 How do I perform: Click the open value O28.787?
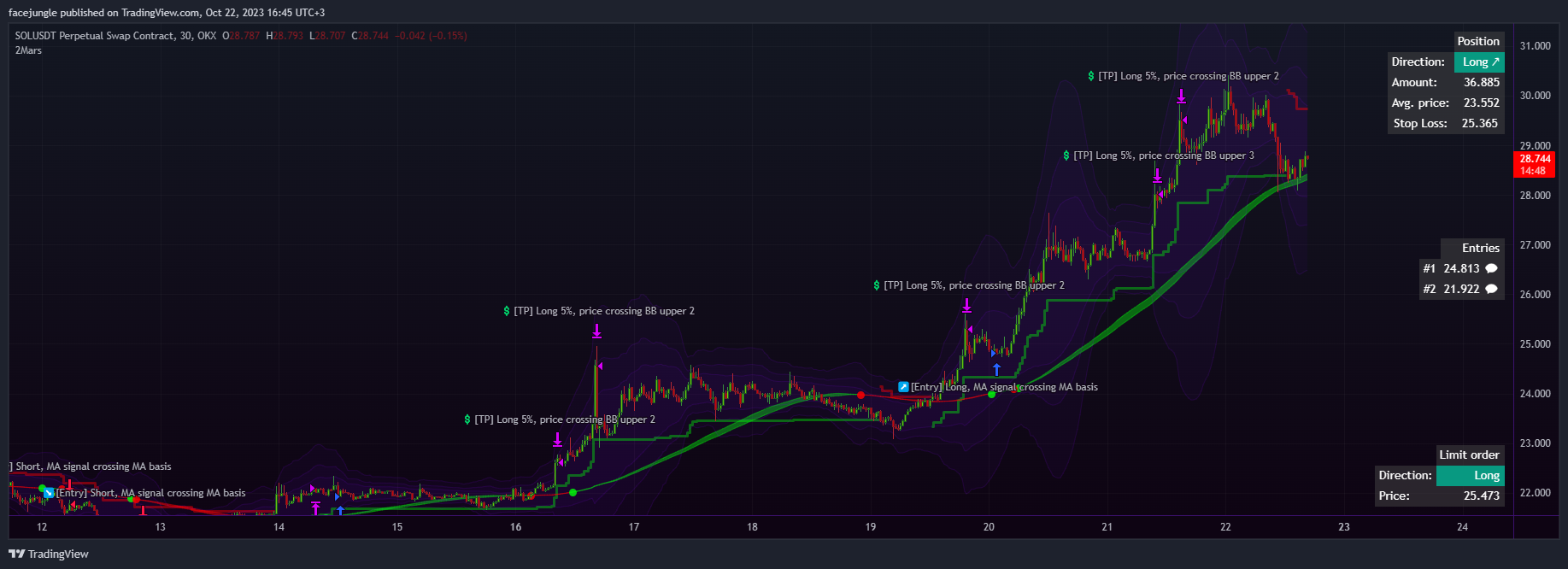(241, 36)
